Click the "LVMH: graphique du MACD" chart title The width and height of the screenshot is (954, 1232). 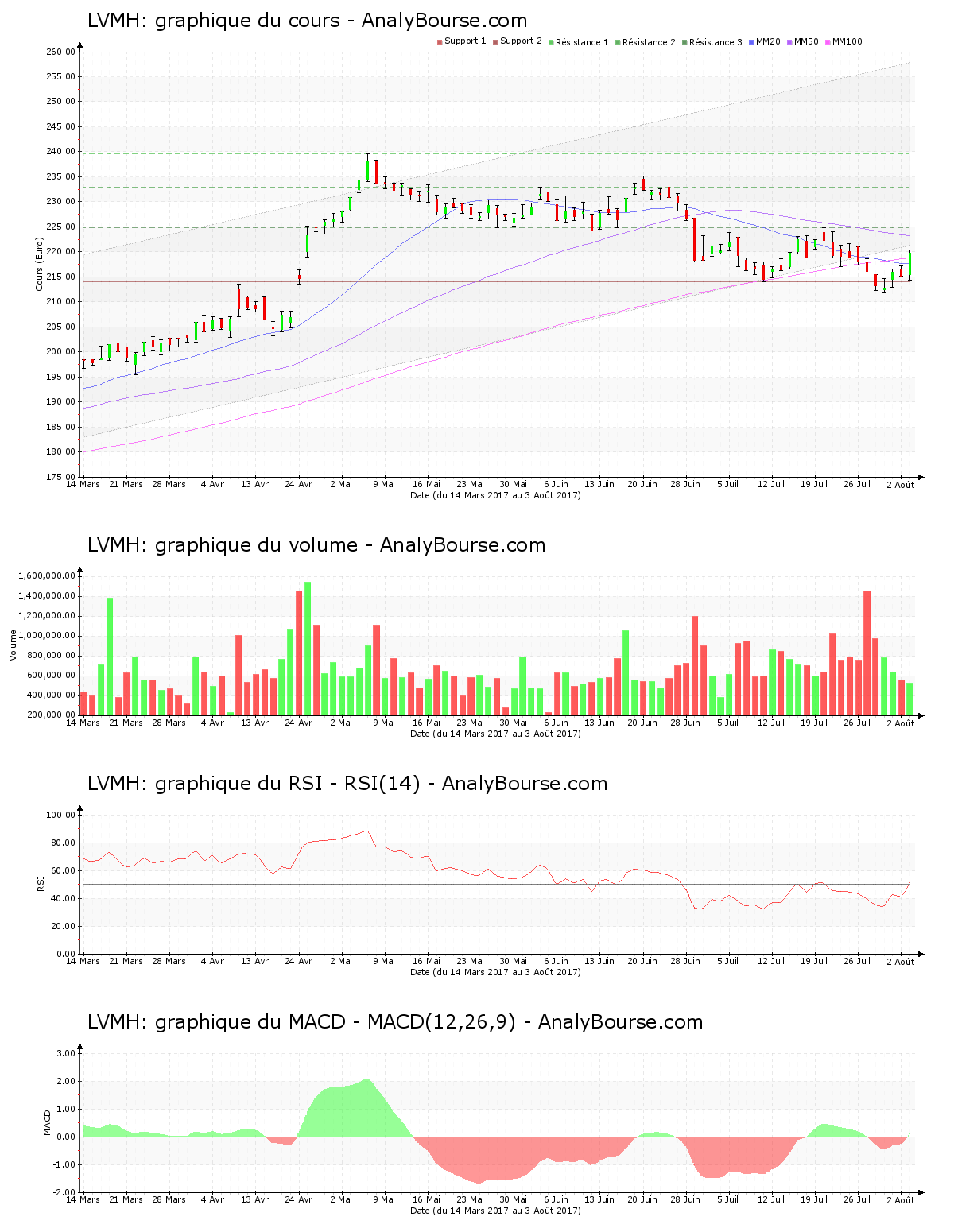(x=395, y=1022)
